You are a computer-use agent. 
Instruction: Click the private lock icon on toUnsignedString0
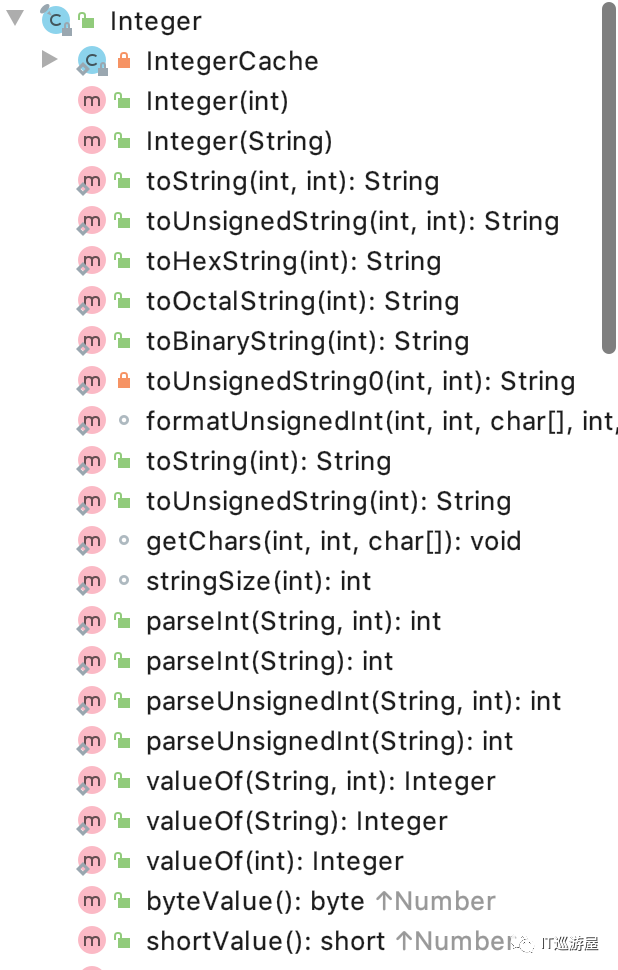tap(124, 381)
